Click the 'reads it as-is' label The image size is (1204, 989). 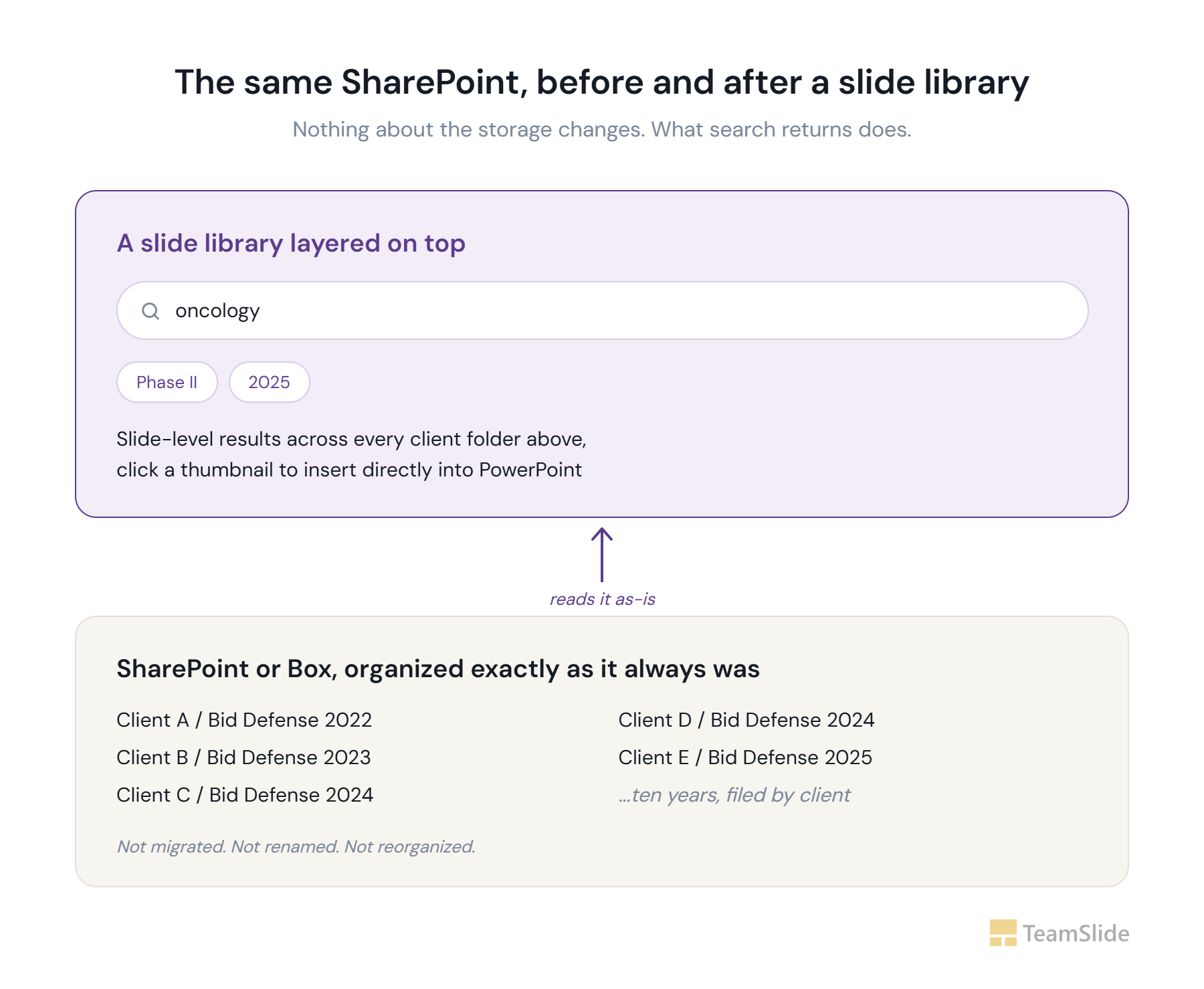coord(602,599)
